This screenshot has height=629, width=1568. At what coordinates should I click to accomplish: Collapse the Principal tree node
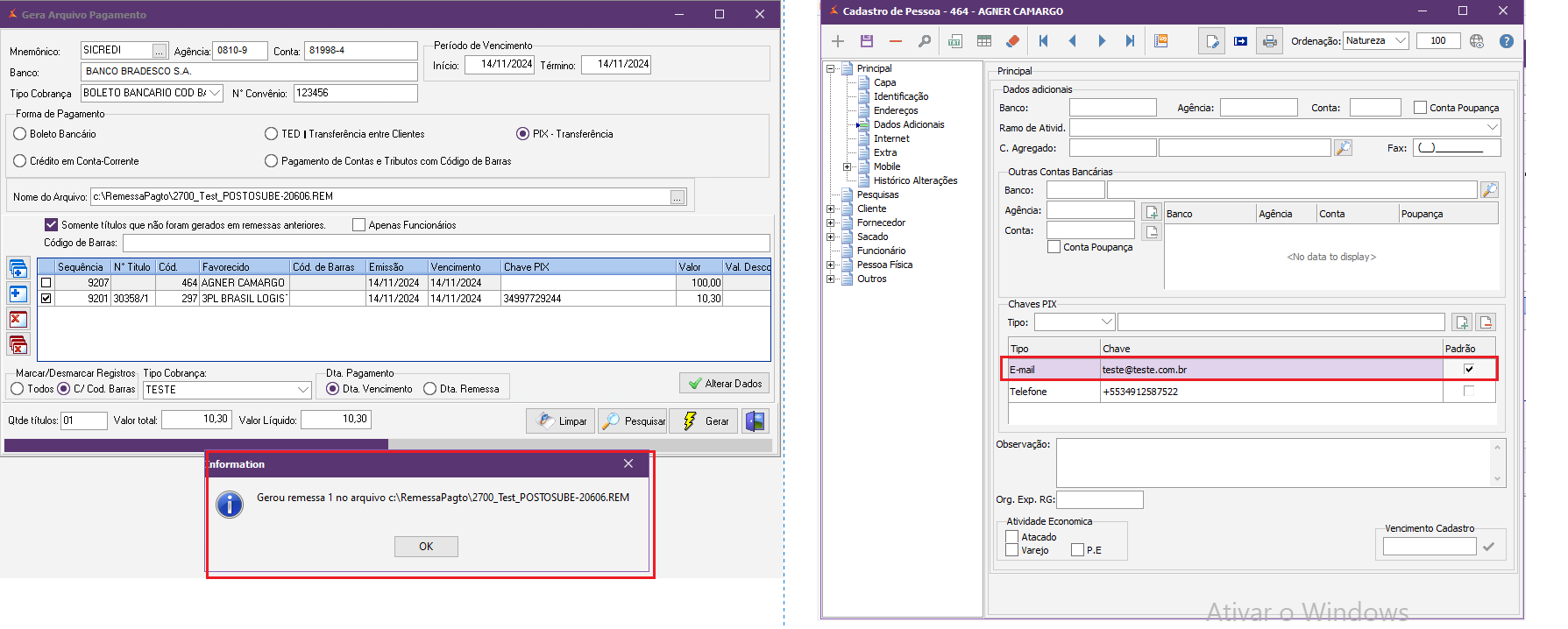(x=830, y=68)
